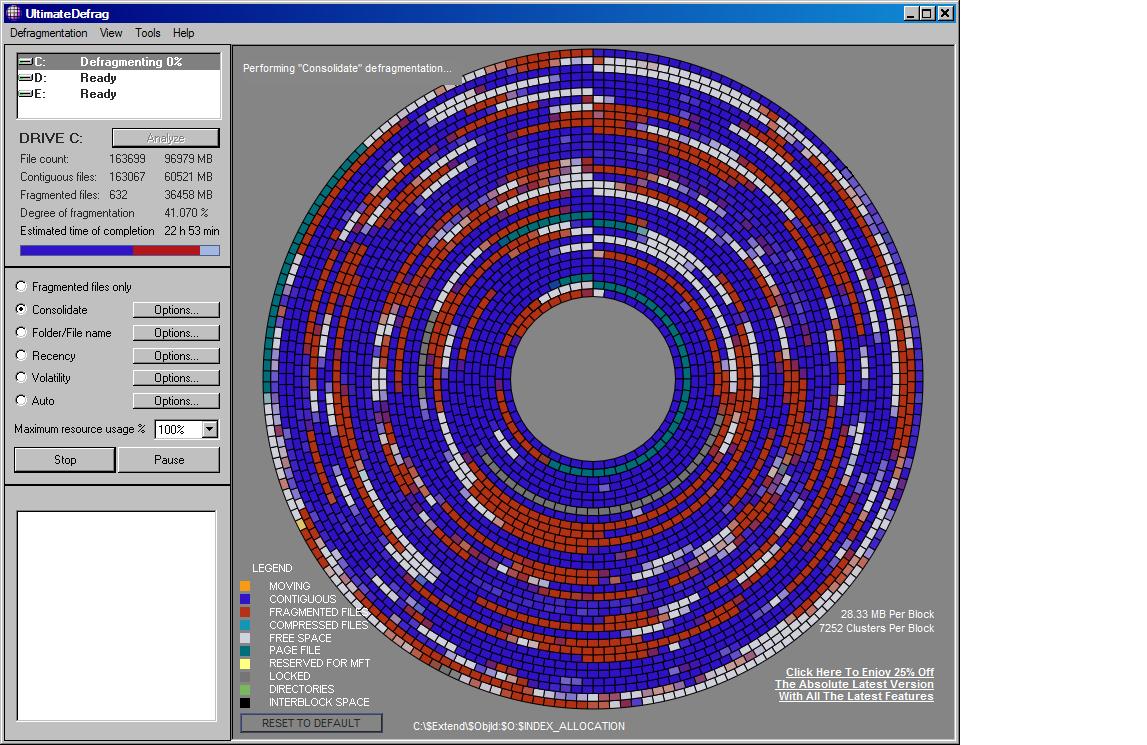This screenshot has height=745, width=1147.
Task: Click the '36458 MB' fragmented size value
Action: click(189, 195)
